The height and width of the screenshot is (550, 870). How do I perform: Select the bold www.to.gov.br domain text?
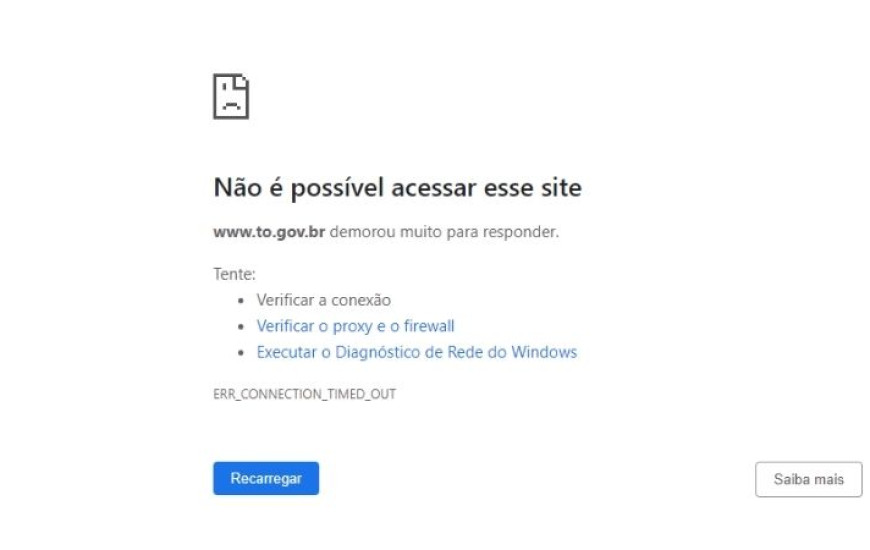click(x=269, y=232)
